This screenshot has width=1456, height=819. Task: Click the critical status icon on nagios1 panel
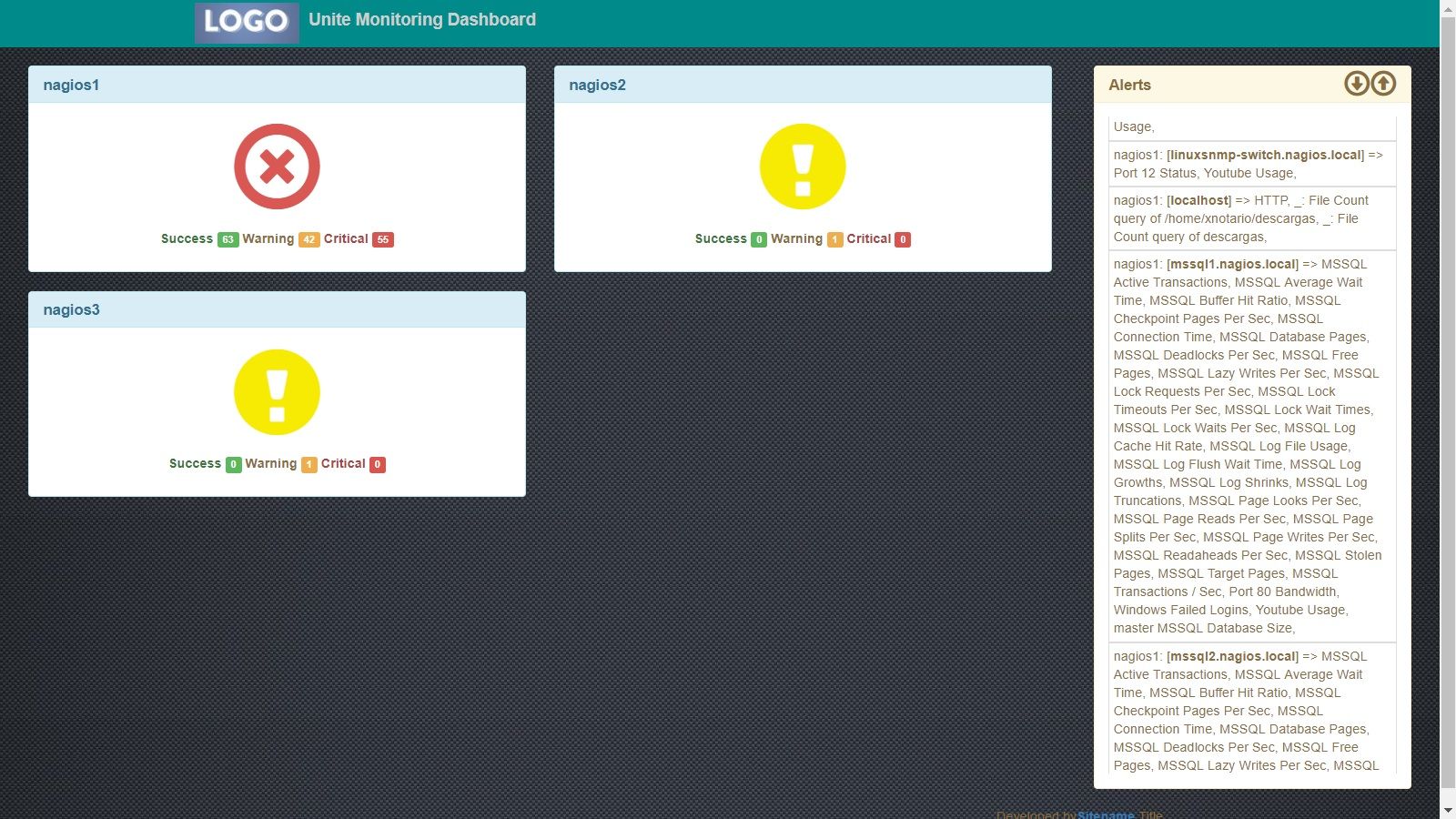pos(277,166)
